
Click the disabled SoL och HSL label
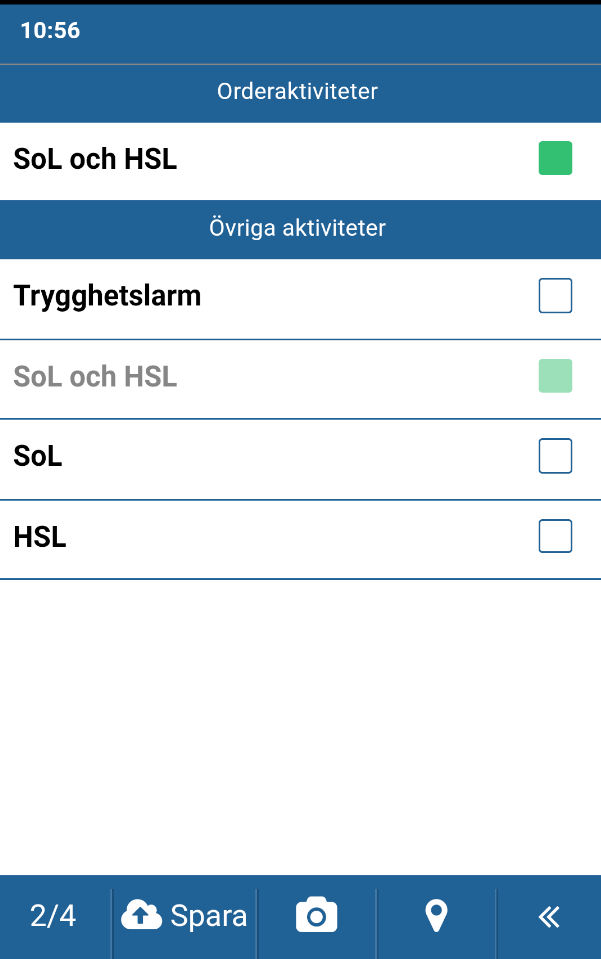(95, 376)
